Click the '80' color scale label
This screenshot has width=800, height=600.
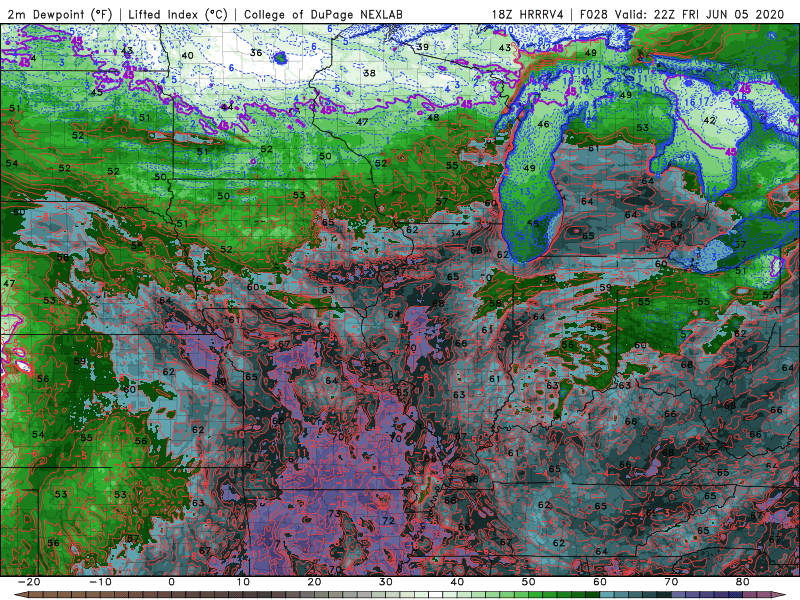(743, 582)
